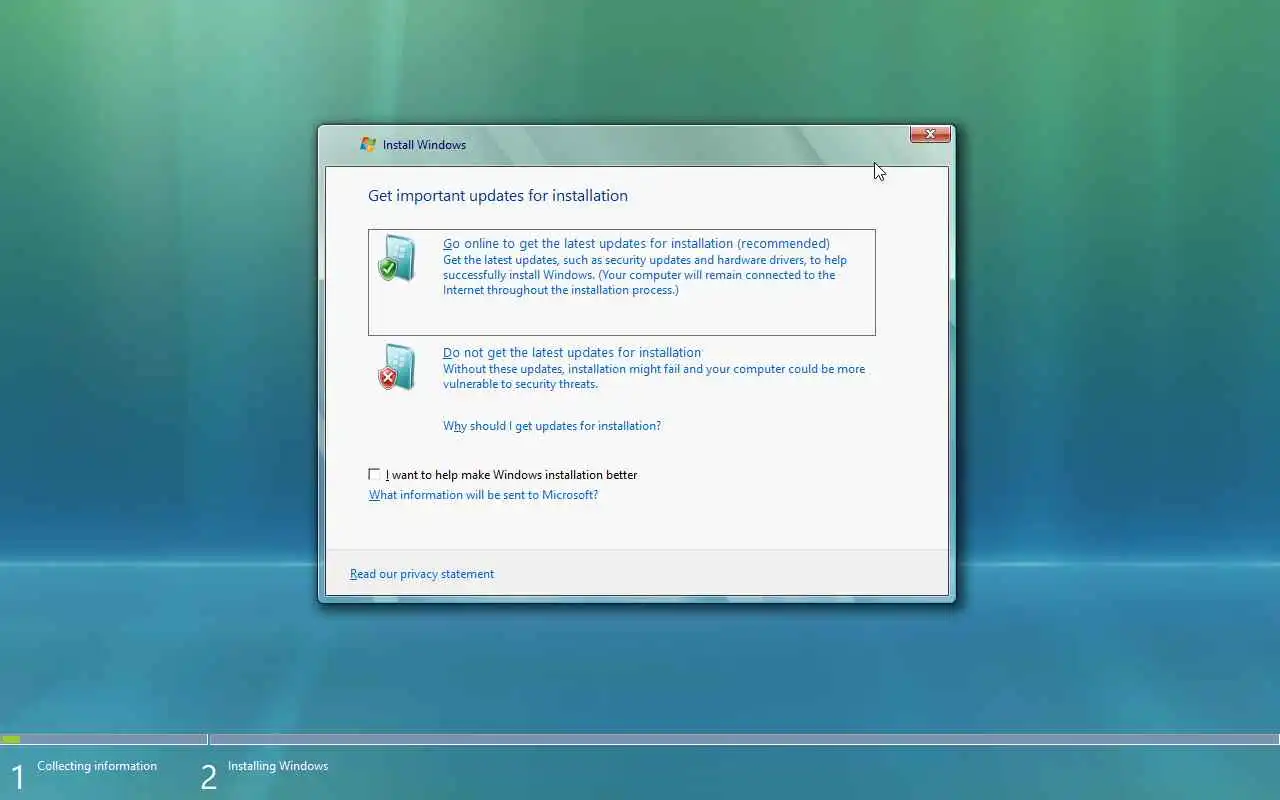Click the Installing Windows step label
Screen dimensions: 1280x800
point(278,766)
